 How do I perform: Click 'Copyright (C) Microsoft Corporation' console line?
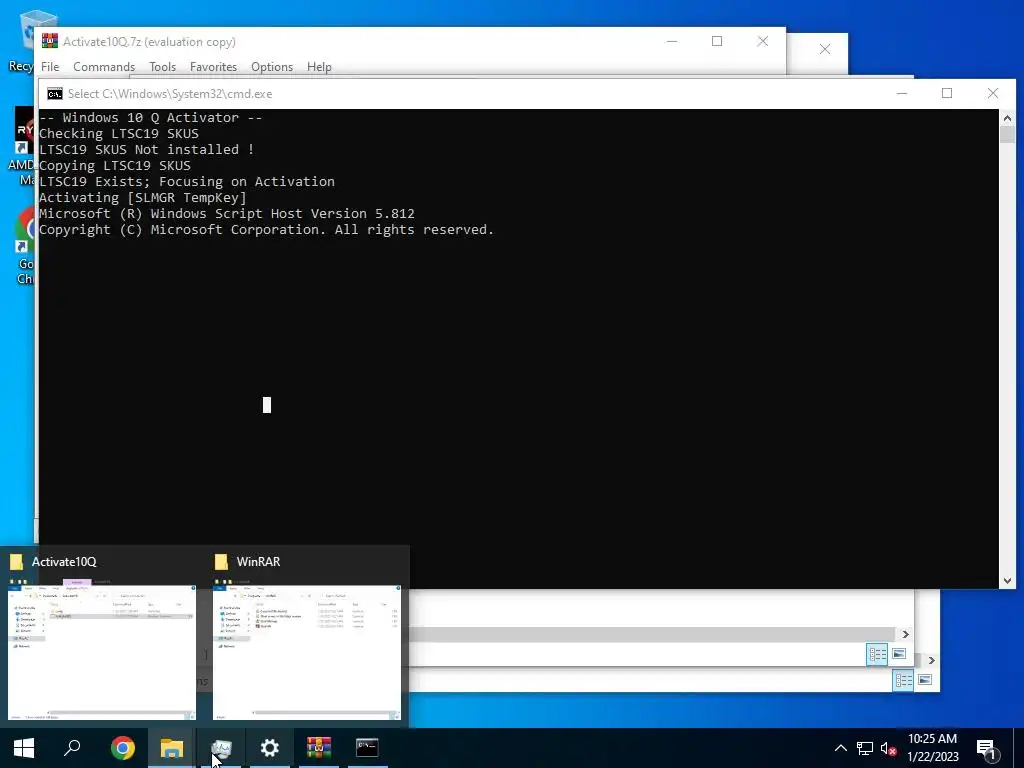(266, 229)
